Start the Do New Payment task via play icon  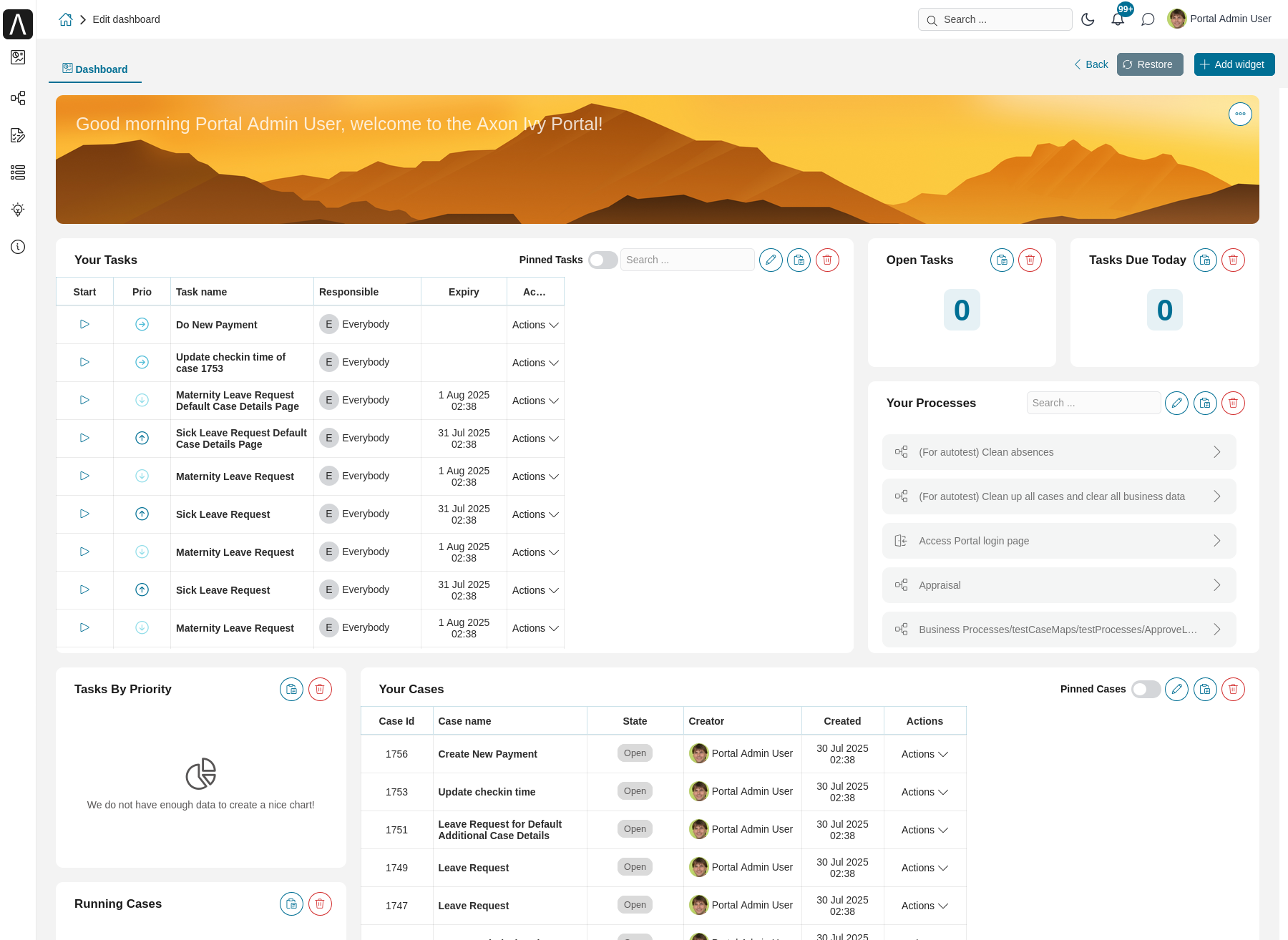point(84,324)
